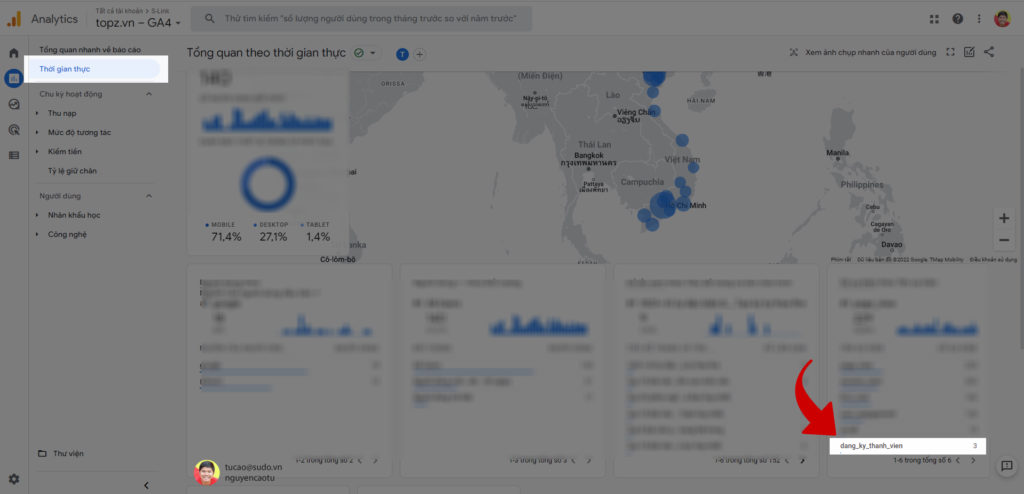Image resolution: width=1024 pixels, height=494 pixels.
Task: Toggle fullscreen view of the report
Action: click(x=950, y=52)
